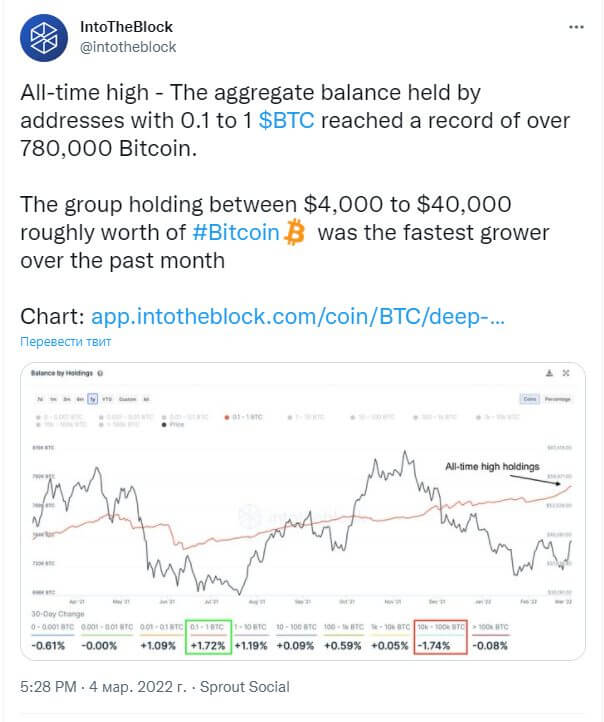Select the YTD time range tab
This screenshot has width=604, height=722.
tap(107, 399)
